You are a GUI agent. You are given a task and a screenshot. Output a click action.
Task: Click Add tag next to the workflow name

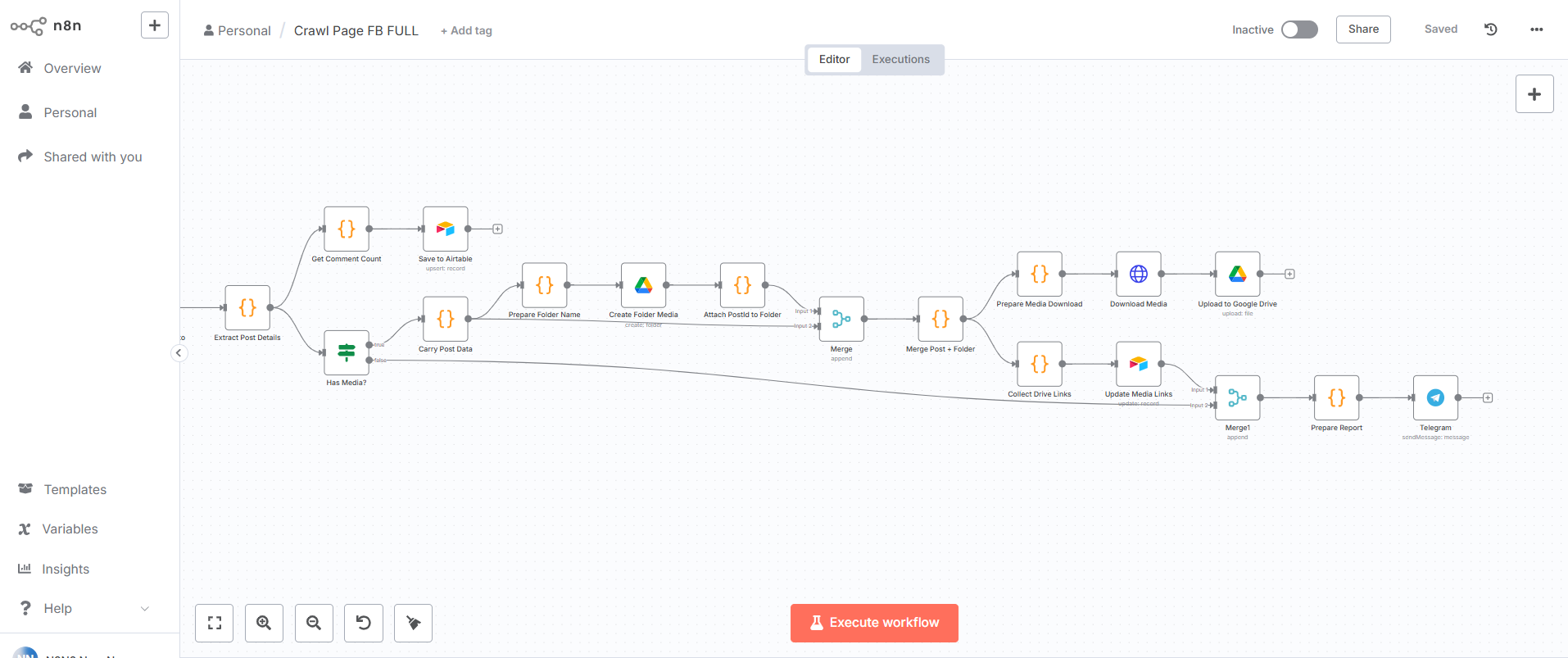click(465, 30)
